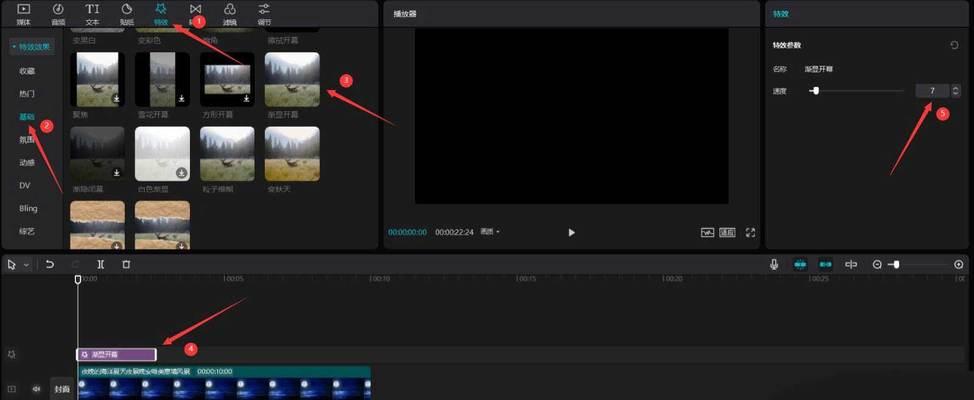Image resolution: width=974 pixels, height=400 pixels.
Task: Adjust the 速度 speed slider handle
Action: point(816,91)
